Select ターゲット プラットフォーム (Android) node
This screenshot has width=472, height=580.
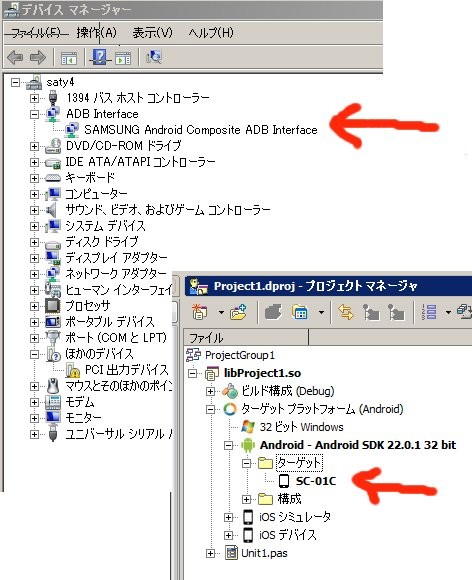click(x=322, y=409)
